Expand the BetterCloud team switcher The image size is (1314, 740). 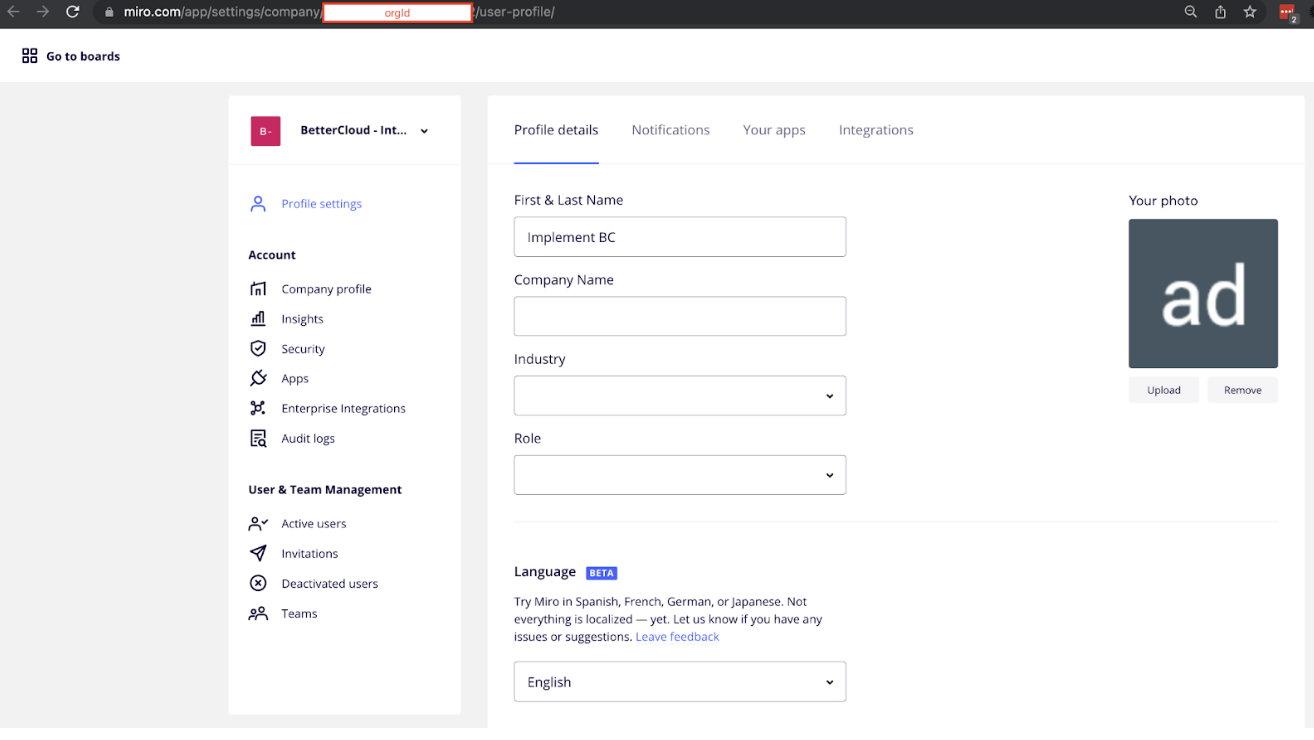(423, 130)
